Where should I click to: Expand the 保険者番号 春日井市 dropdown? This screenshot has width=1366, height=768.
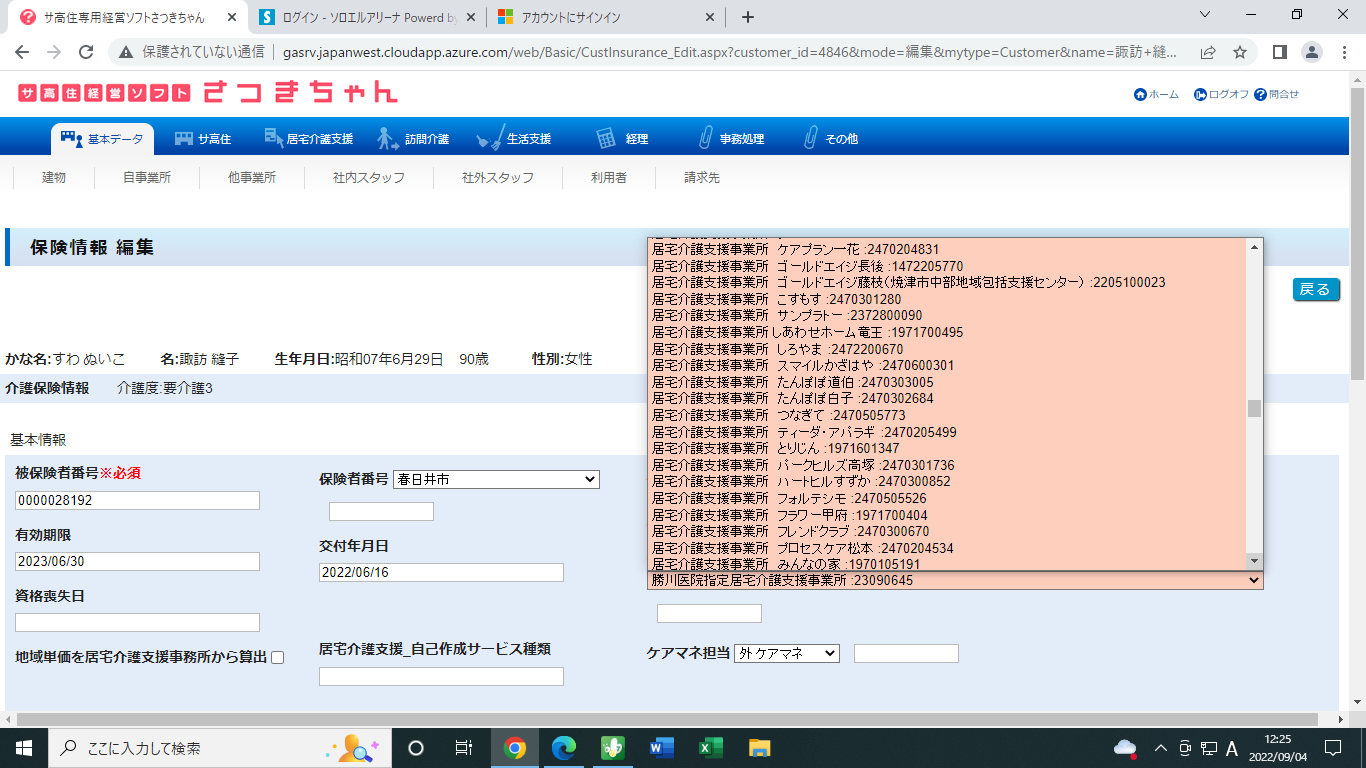(x=496, y=480)
